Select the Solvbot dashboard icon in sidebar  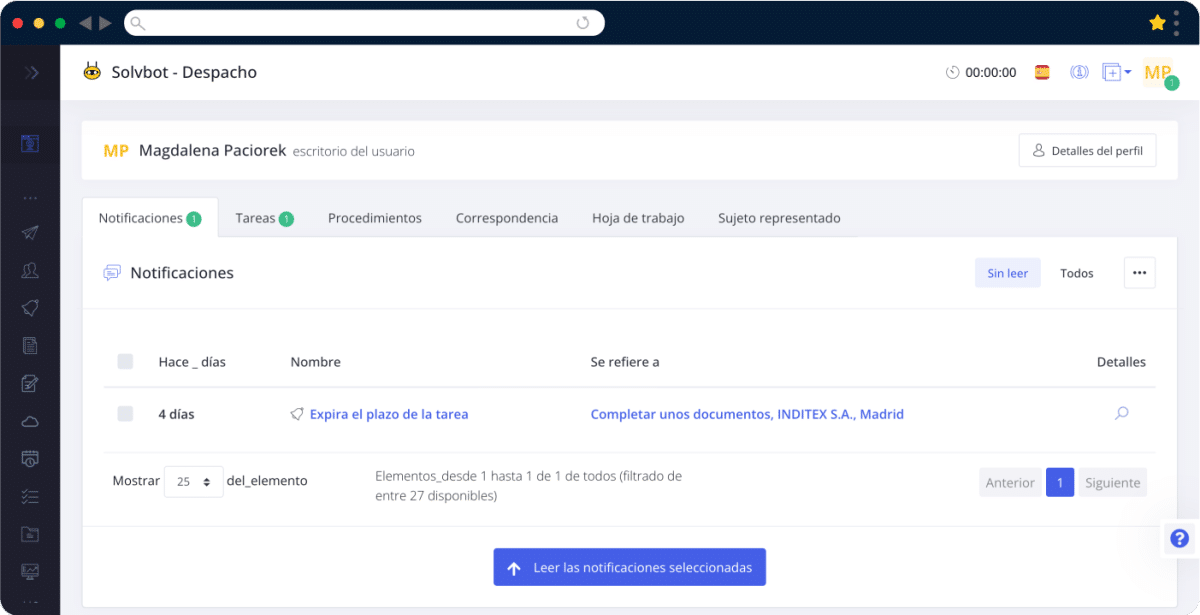click(x=30, y=143)
